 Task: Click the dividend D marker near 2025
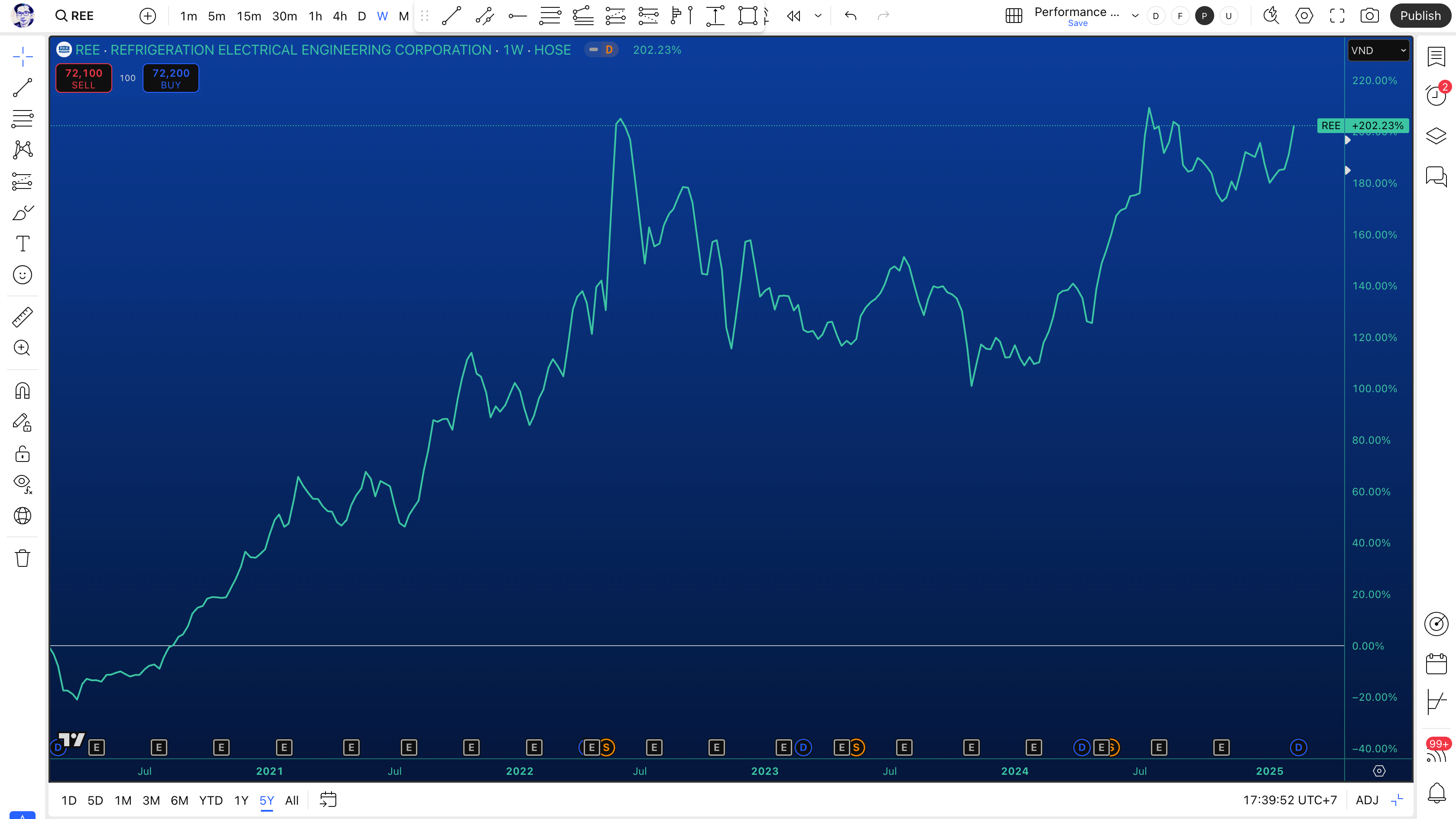tap(1298, 748)
